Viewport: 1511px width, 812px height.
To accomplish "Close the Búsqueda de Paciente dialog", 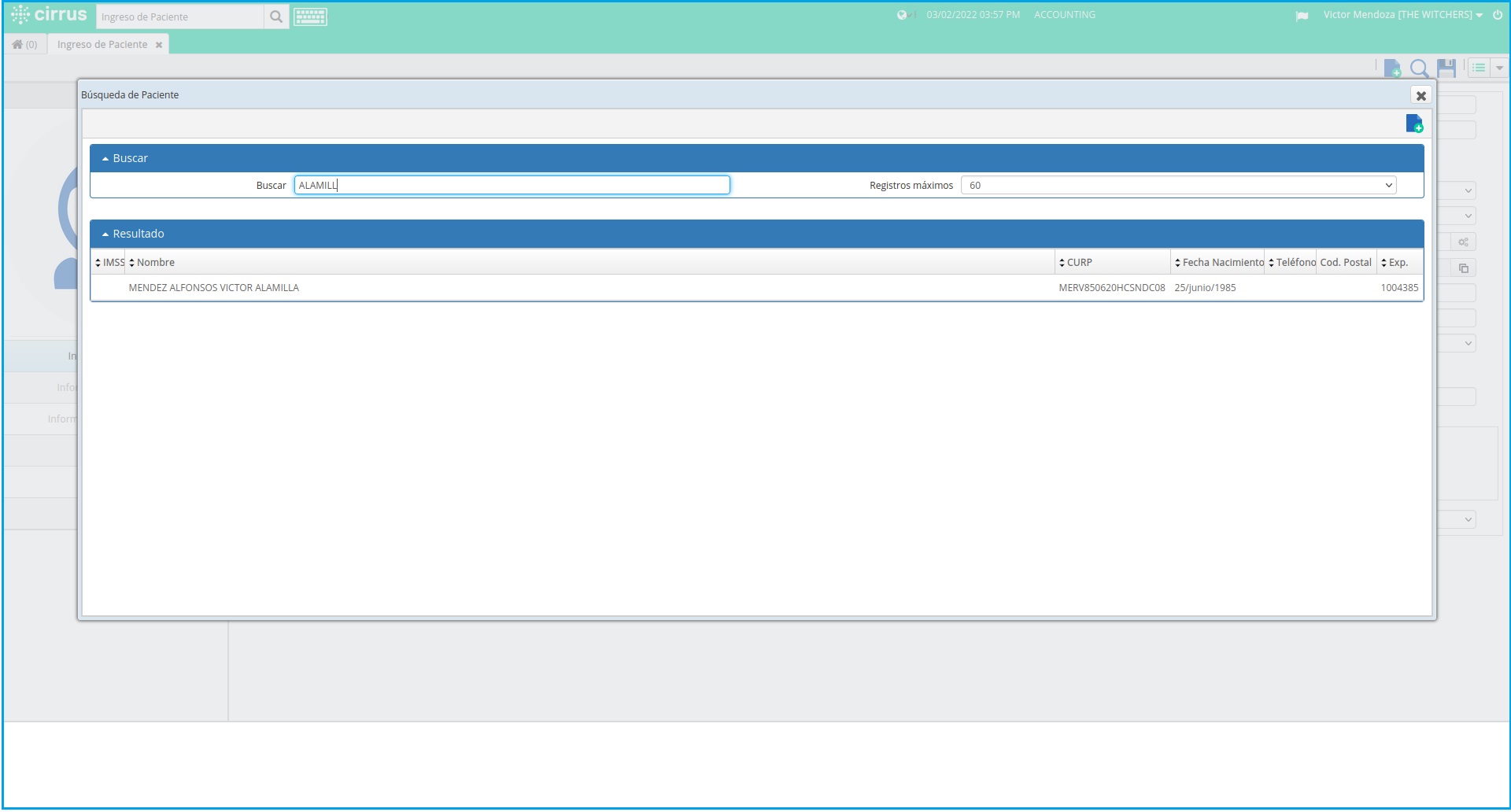I will 1420,95.
